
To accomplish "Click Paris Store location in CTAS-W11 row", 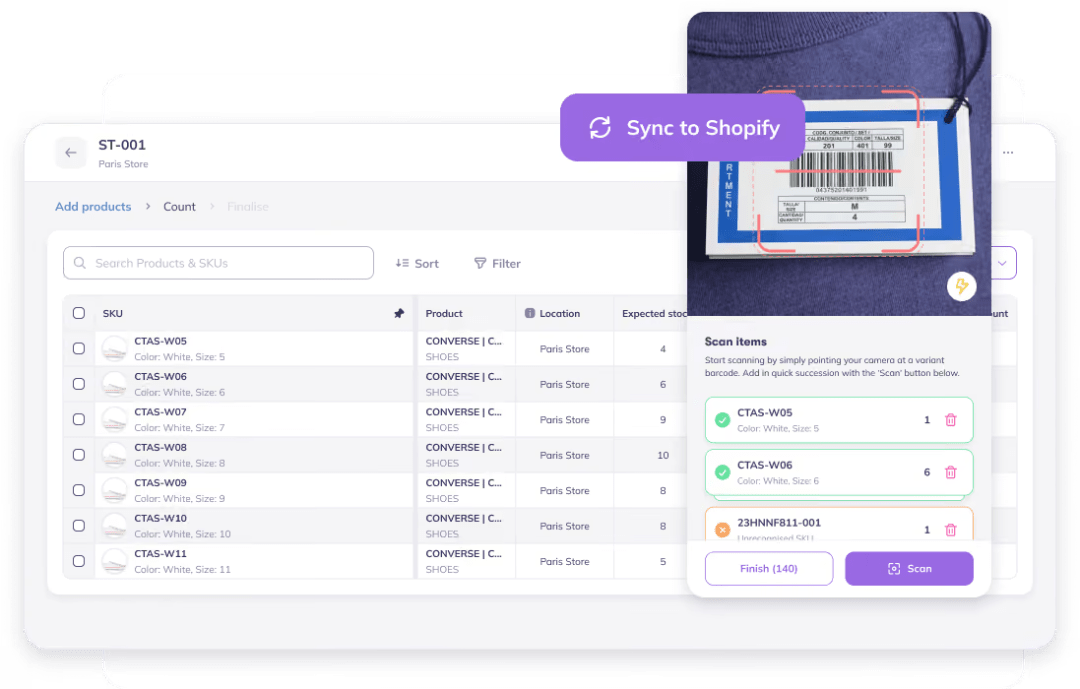I will click(565, 562).
